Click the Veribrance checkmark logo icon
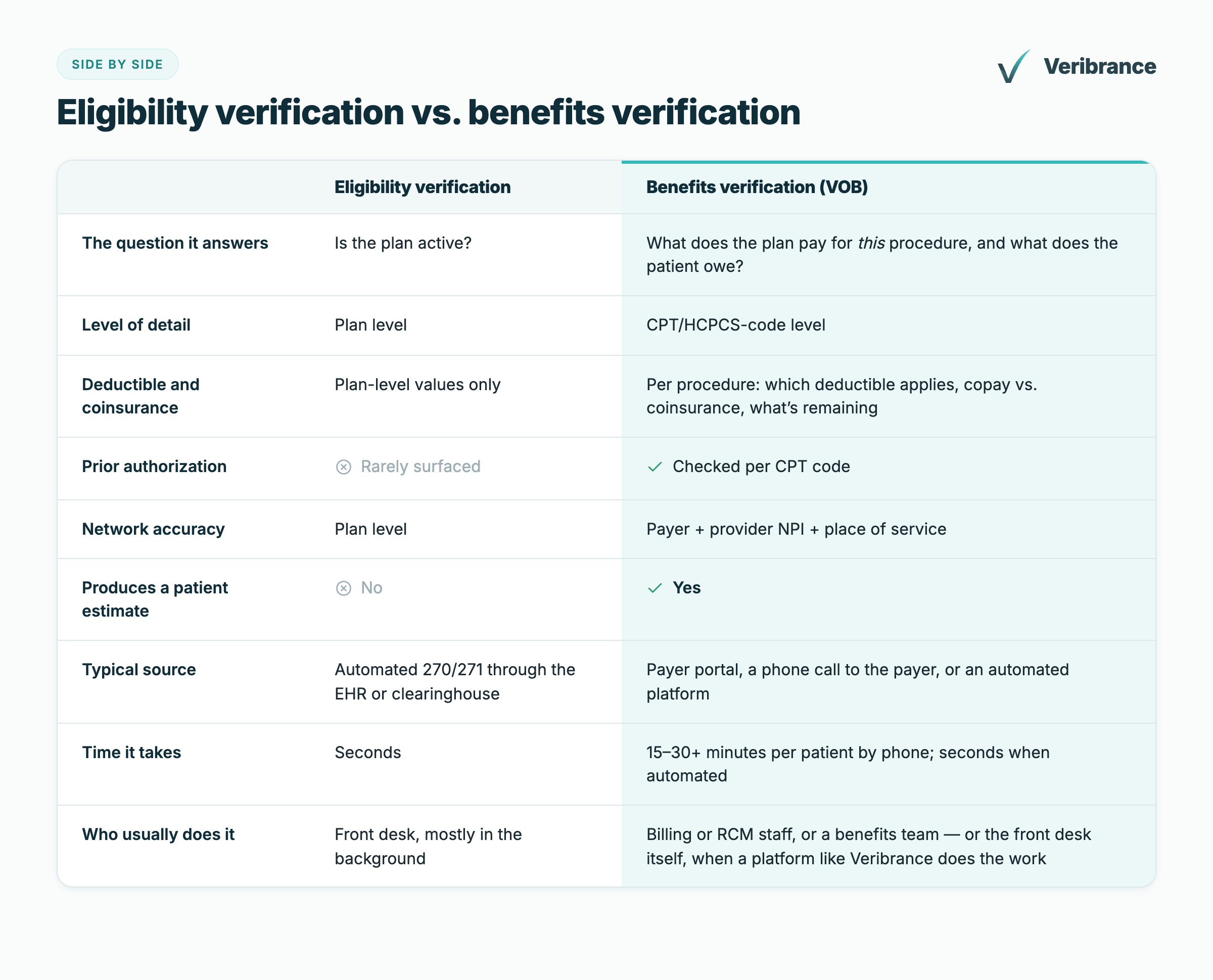 (1013, 66)
